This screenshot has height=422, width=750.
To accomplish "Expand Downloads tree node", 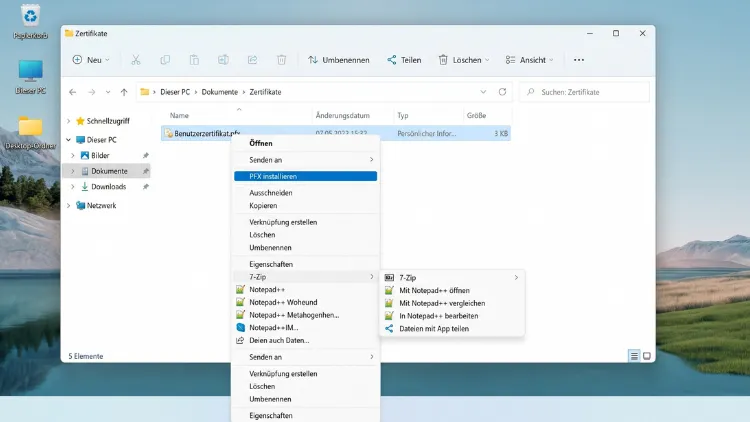I will tap(73, 187).
